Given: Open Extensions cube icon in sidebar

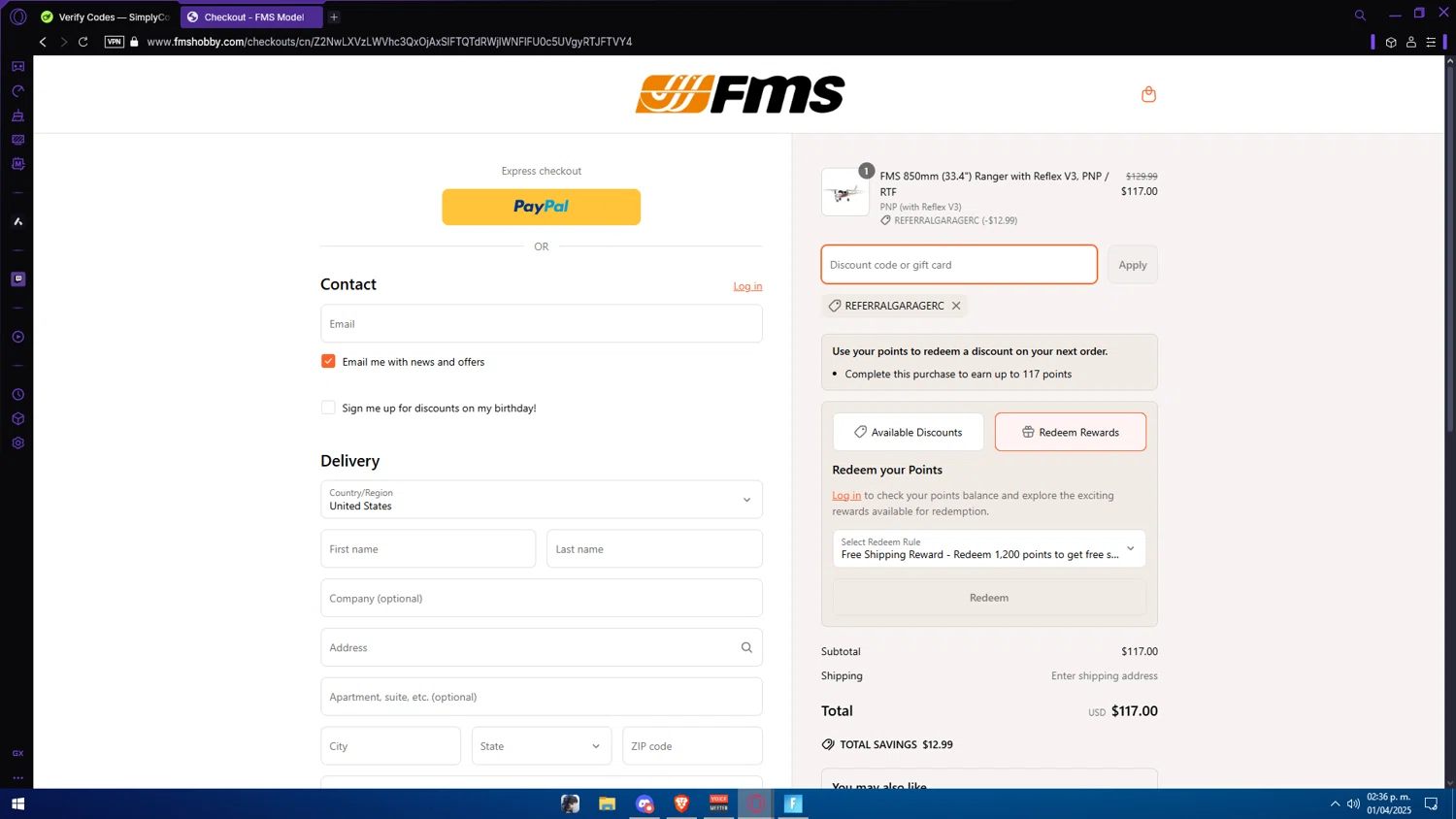Looking at the screenshot, I should point(17,419).
